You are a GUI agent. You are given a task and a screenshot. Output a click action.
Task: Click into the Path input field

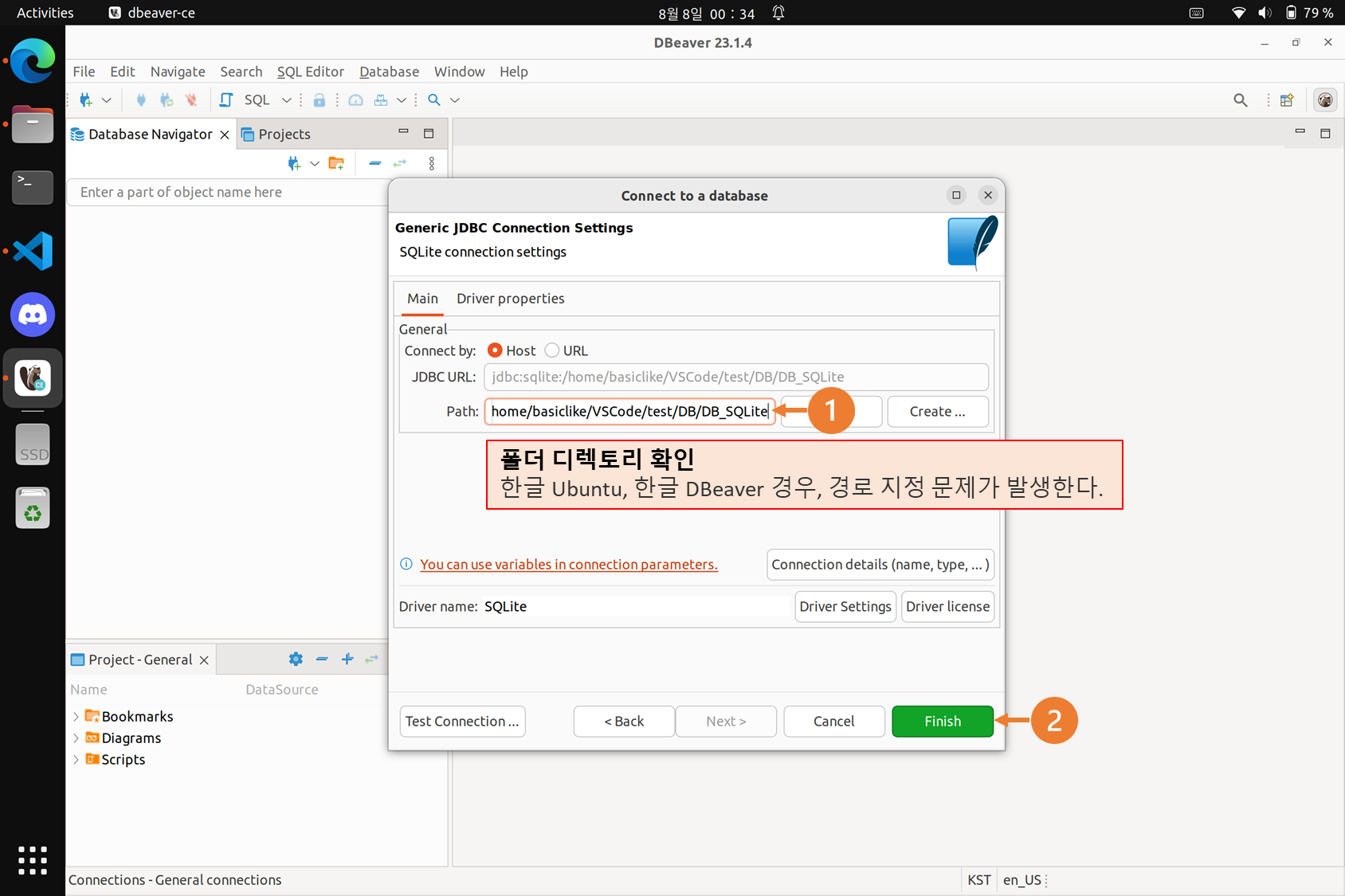629,412
